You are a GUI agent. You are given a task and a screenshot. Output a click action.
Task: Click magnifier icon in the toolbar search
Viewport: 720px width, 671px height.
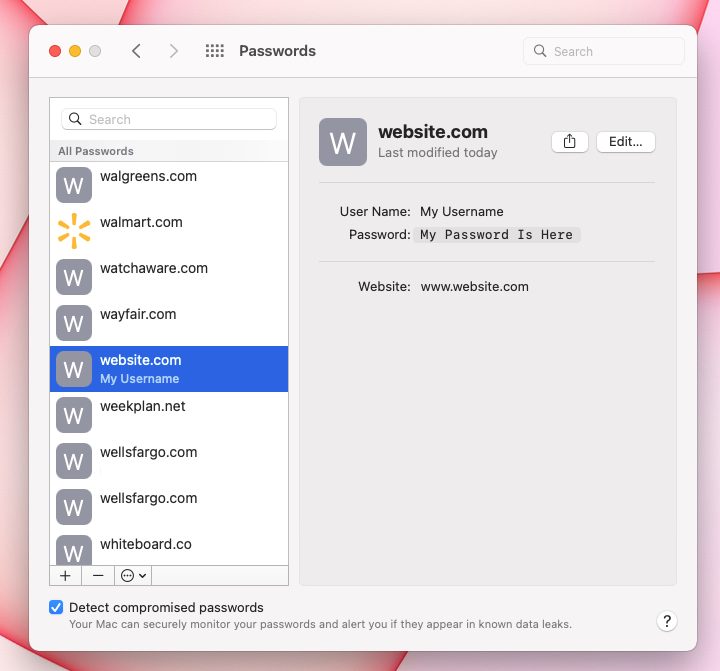(x=540, y=51)
